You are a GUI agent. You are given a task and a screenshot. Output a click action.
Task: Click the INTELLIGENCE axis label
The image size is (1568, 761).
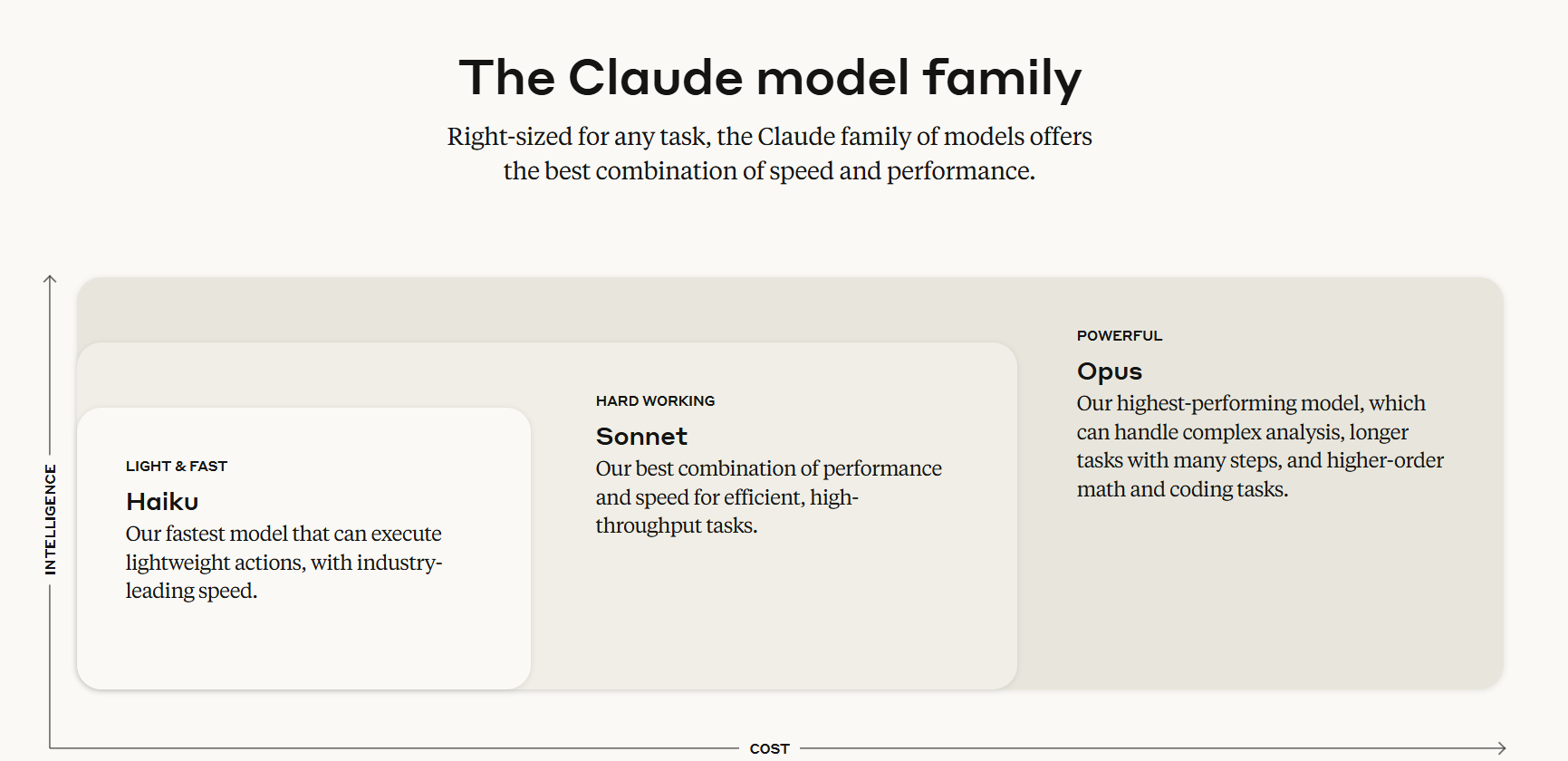pyautogui.click(x=51, y=519)
